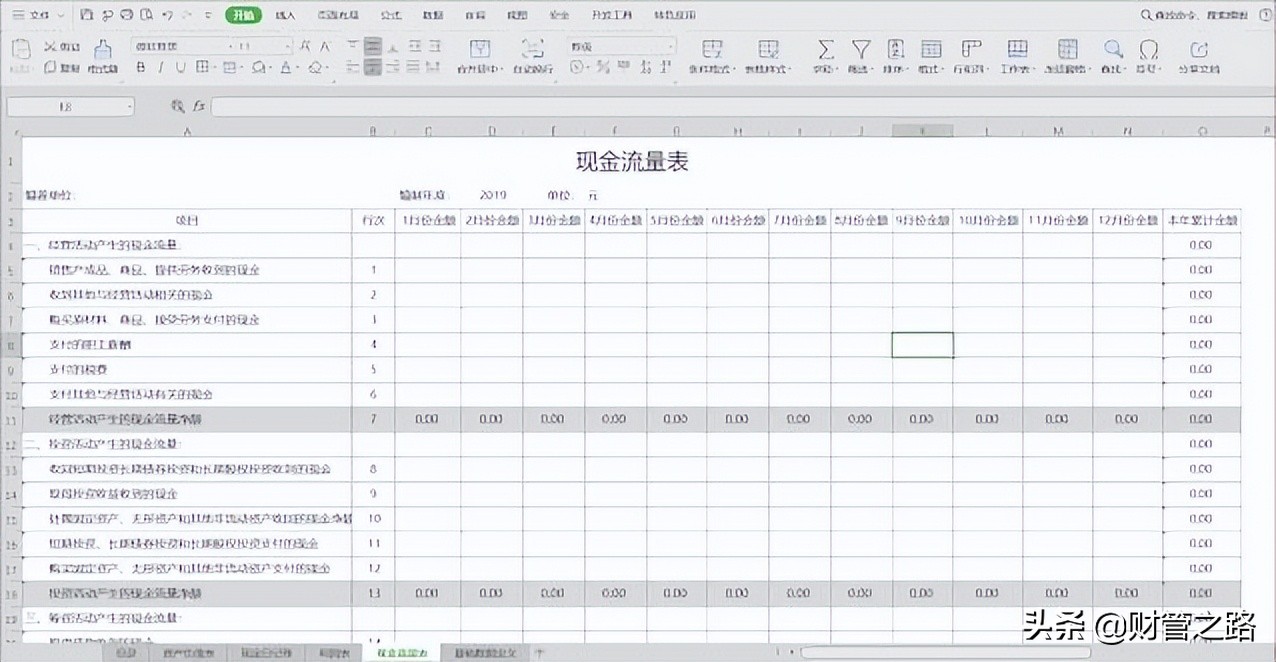Switch to the 插入 ribbon tab
Screen dimensions: 1276x662
tap(285, 14)
